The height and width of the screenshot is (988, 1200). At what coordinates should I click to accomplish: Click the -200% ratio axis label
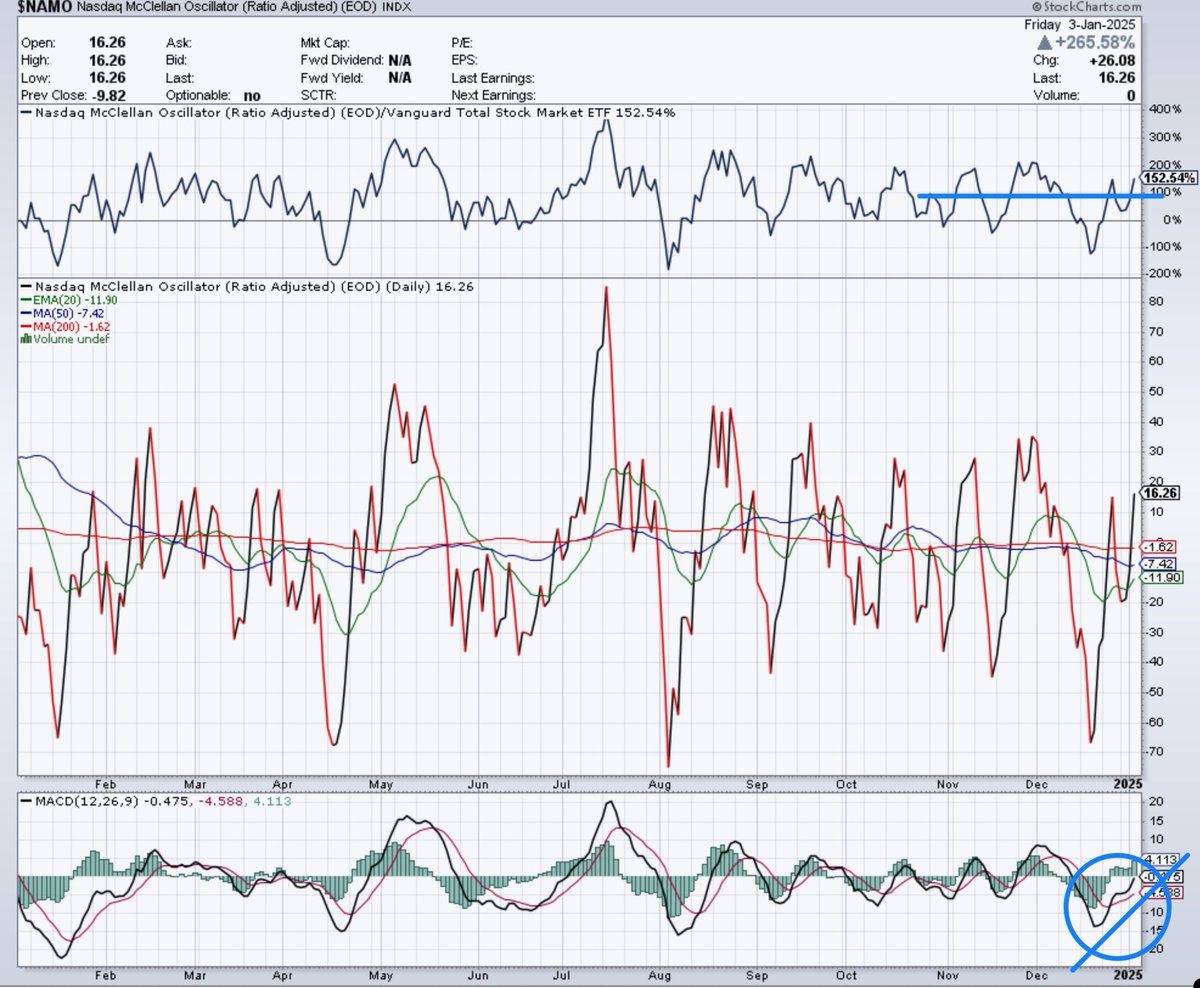tap(1164, 273)
